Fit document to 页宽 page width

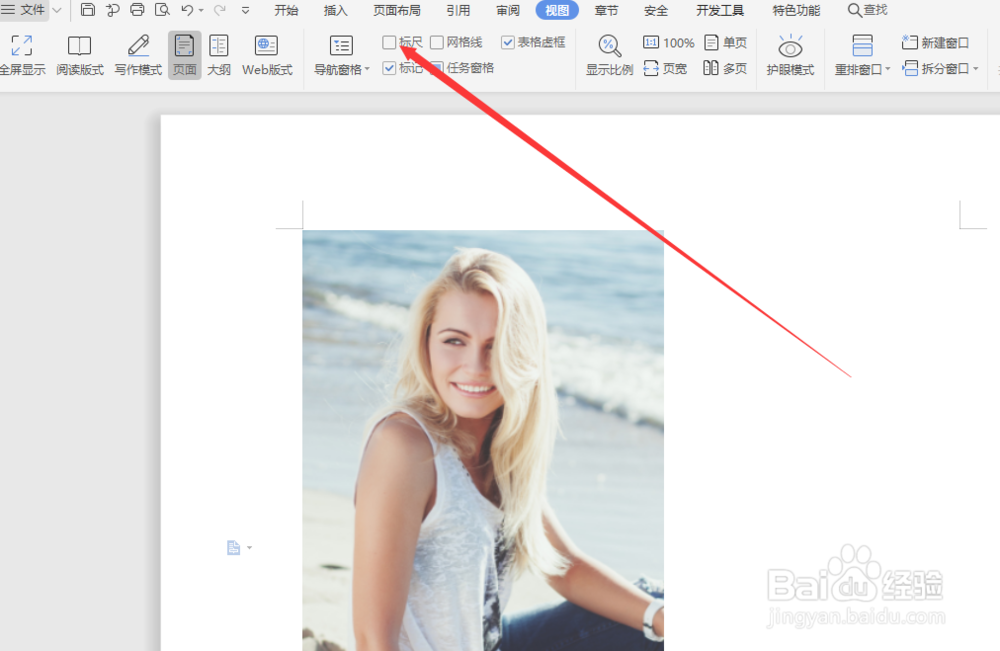[665, 68]
